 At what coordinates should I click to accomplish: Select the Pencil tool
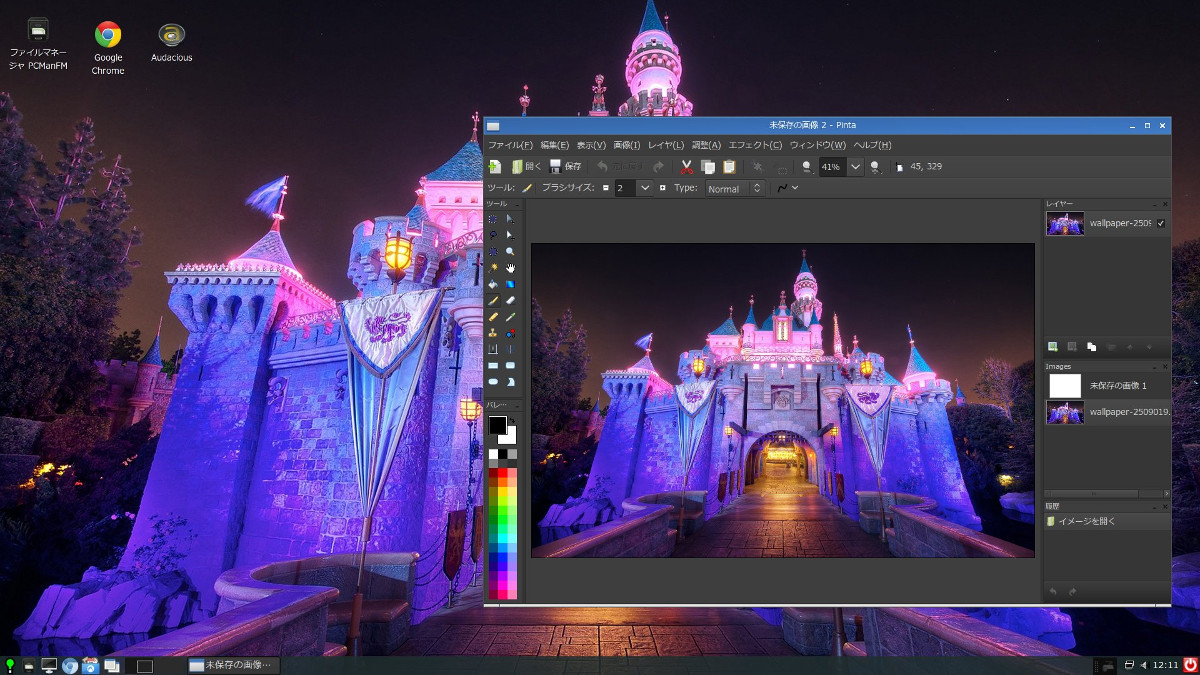pos(493,317)
